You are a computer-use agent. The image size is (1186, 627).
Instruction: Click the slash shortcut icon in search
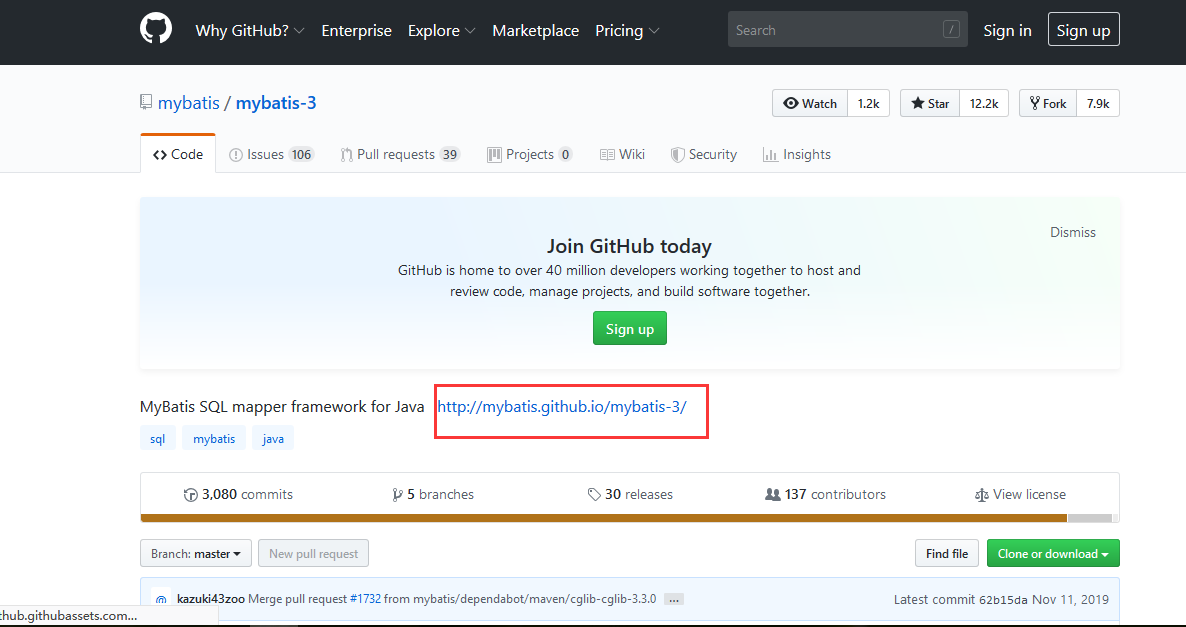[951, 30]
